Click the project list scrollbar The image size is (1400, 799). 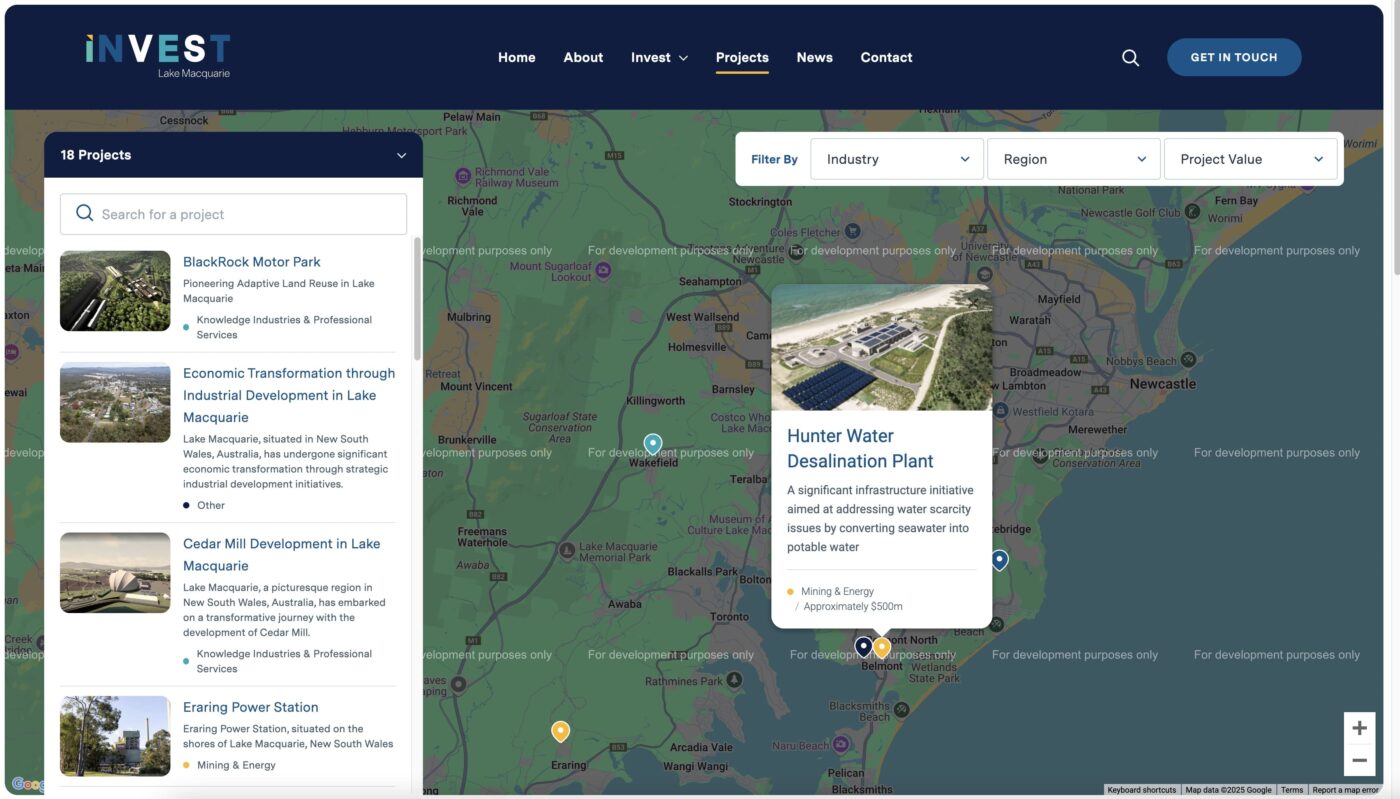click(417, 298)
